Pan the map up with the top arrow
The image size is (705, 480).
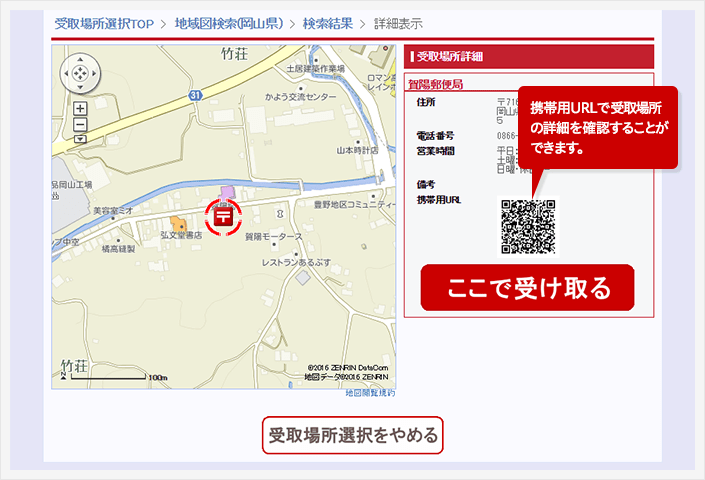coord(80,59)
